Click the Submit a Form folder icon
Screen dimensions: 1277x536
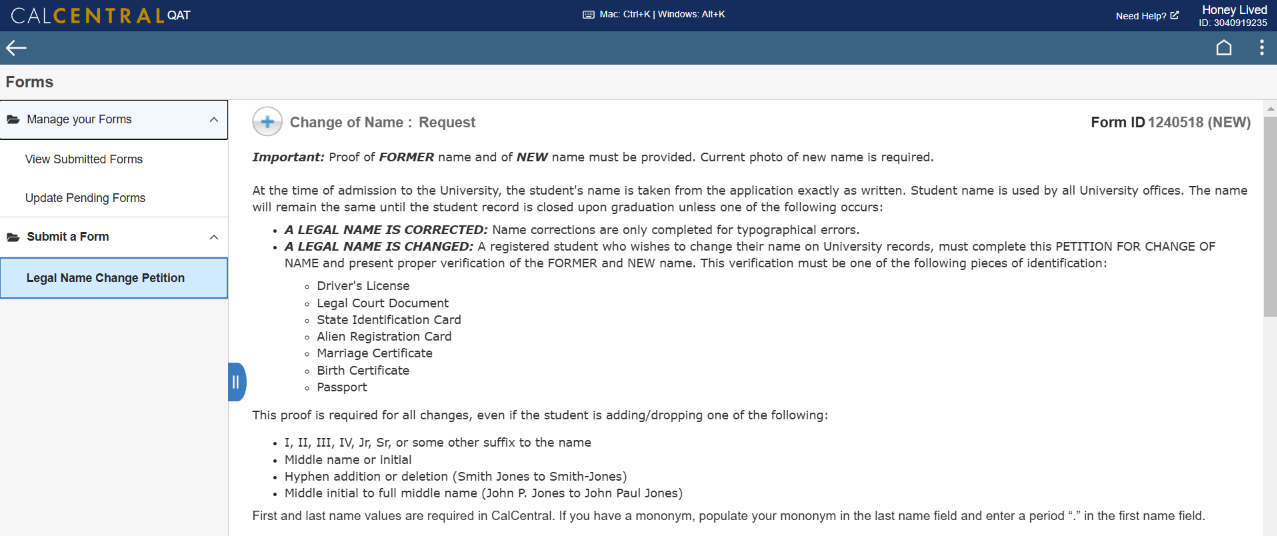pos(14,237)
